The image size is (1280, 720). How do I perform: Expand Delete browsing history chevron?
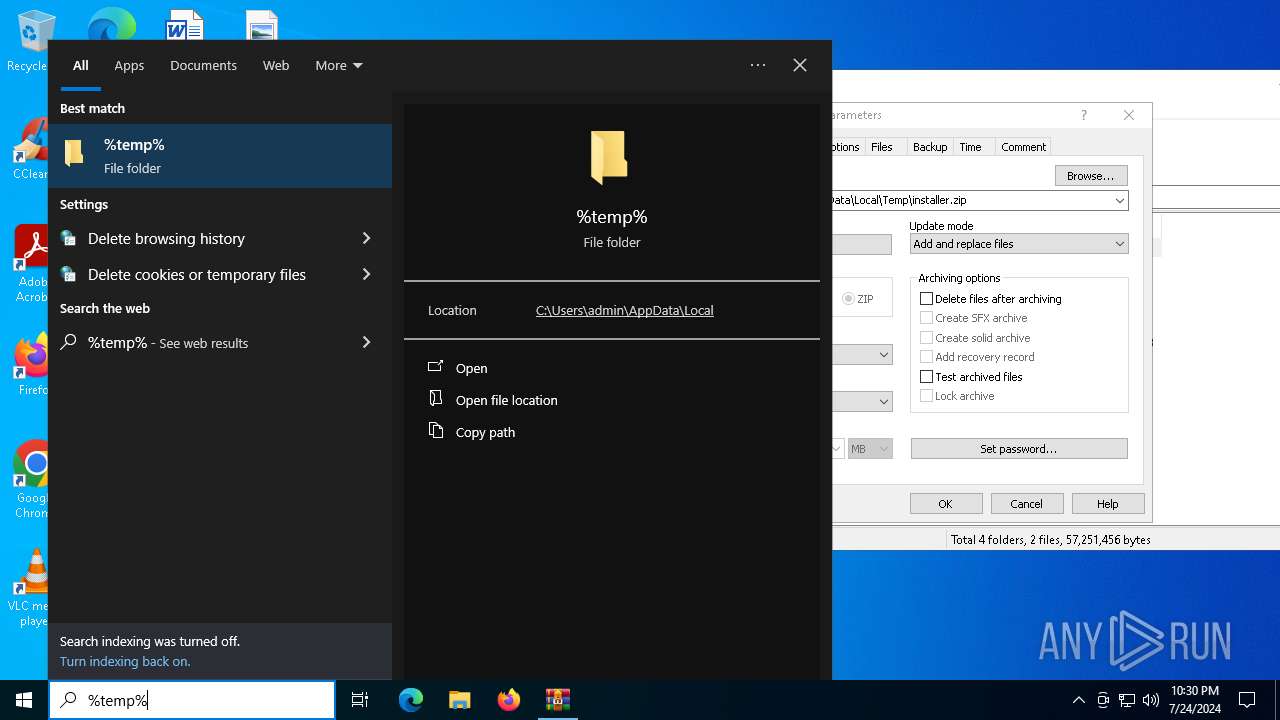pyautogui.click(x=366, y=238)
